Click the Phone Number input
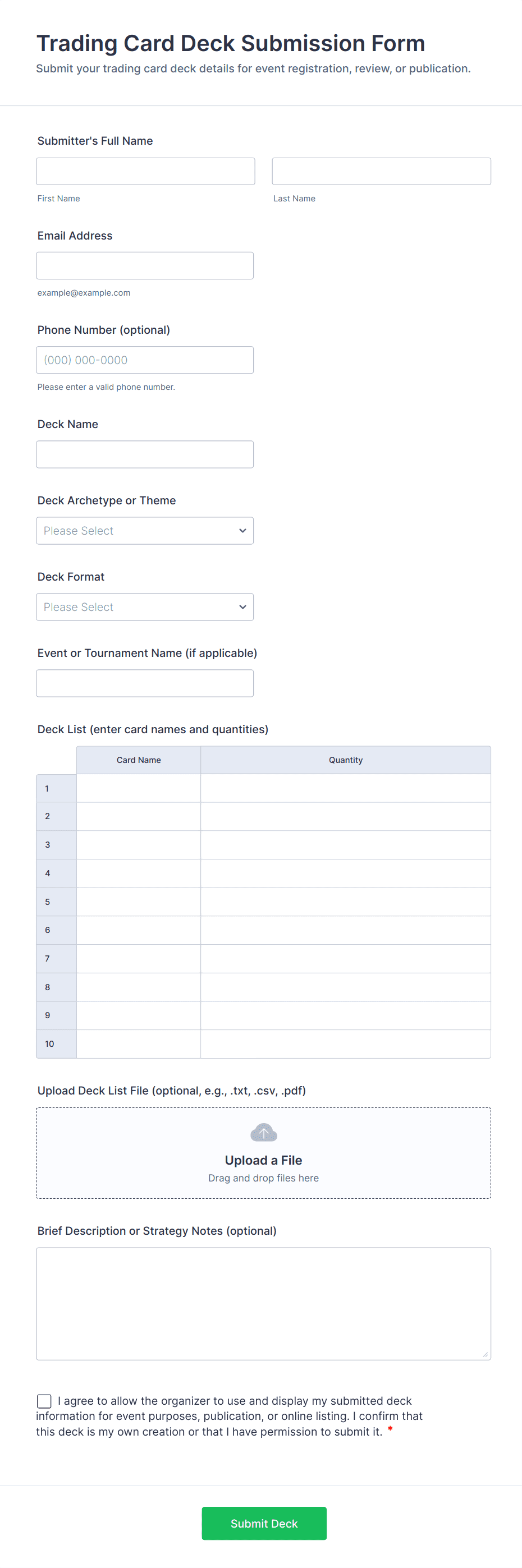522x1568 pixels. click(144, 360)
